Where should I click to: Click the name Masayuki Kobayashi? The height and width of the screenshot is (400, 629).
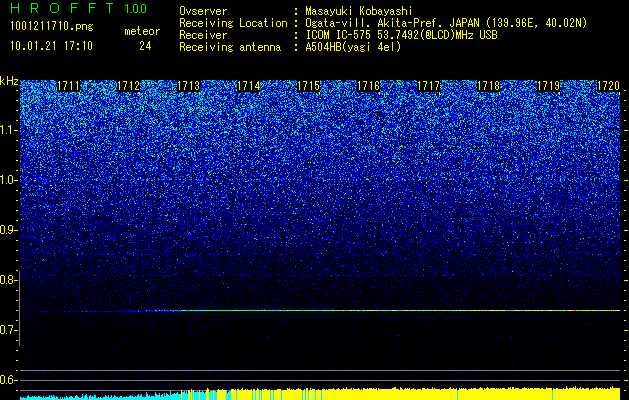[359, 11]
